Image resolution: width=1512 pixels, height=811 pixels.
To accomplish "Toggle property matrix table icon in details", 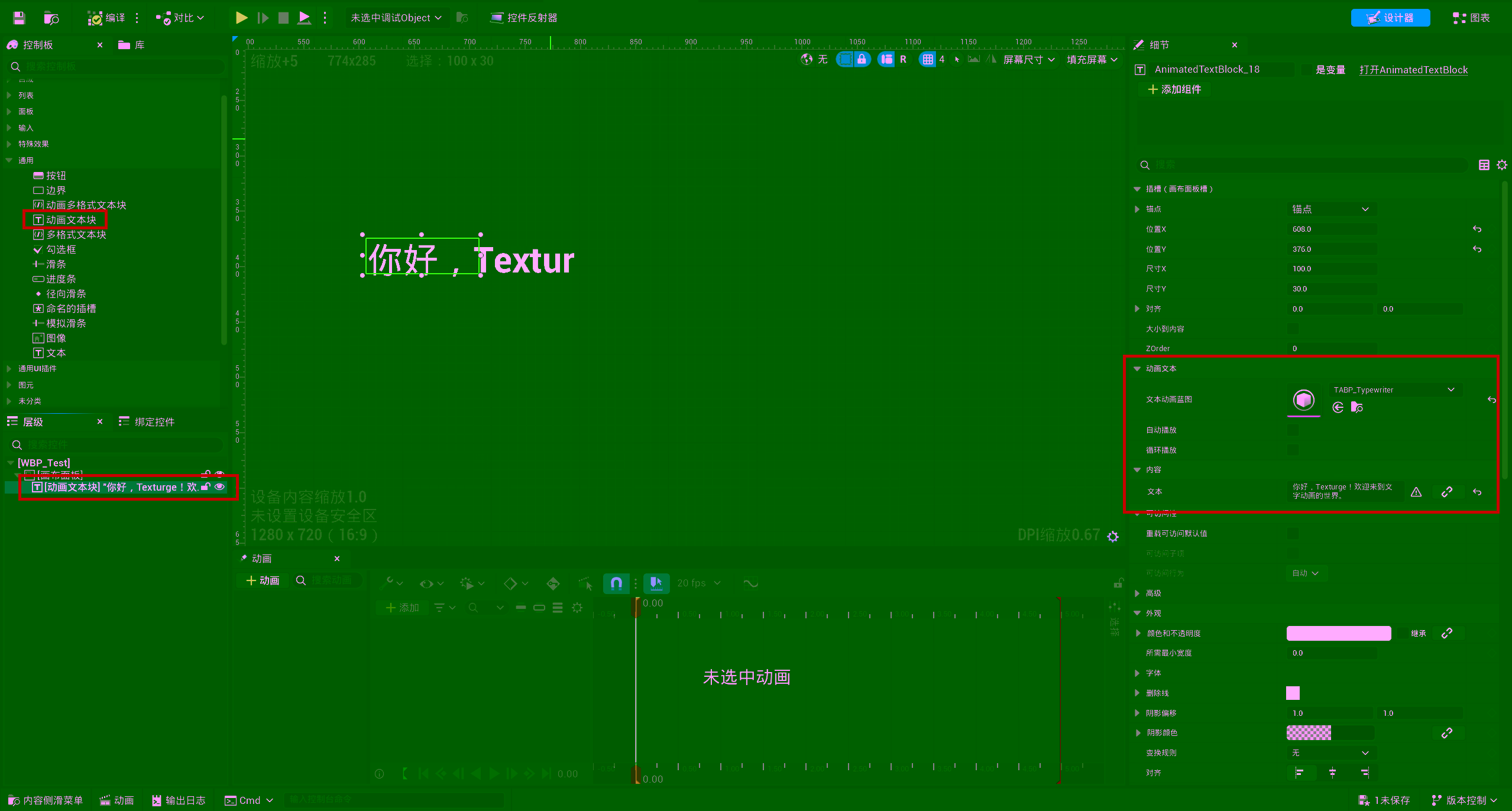I will [x=1484, y=165].
